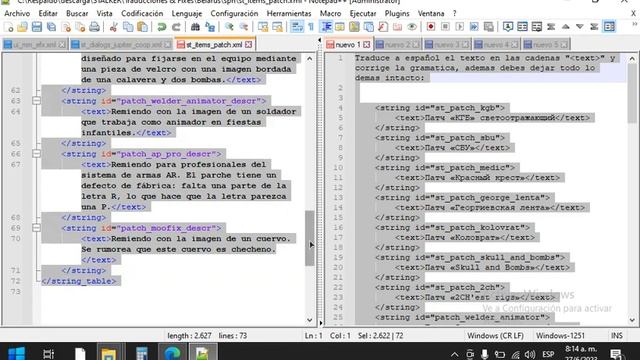Image resolution: width=640 pixels, height=360 pixels.
Task: Click the Stop recording macro icon
Action: 445,27
